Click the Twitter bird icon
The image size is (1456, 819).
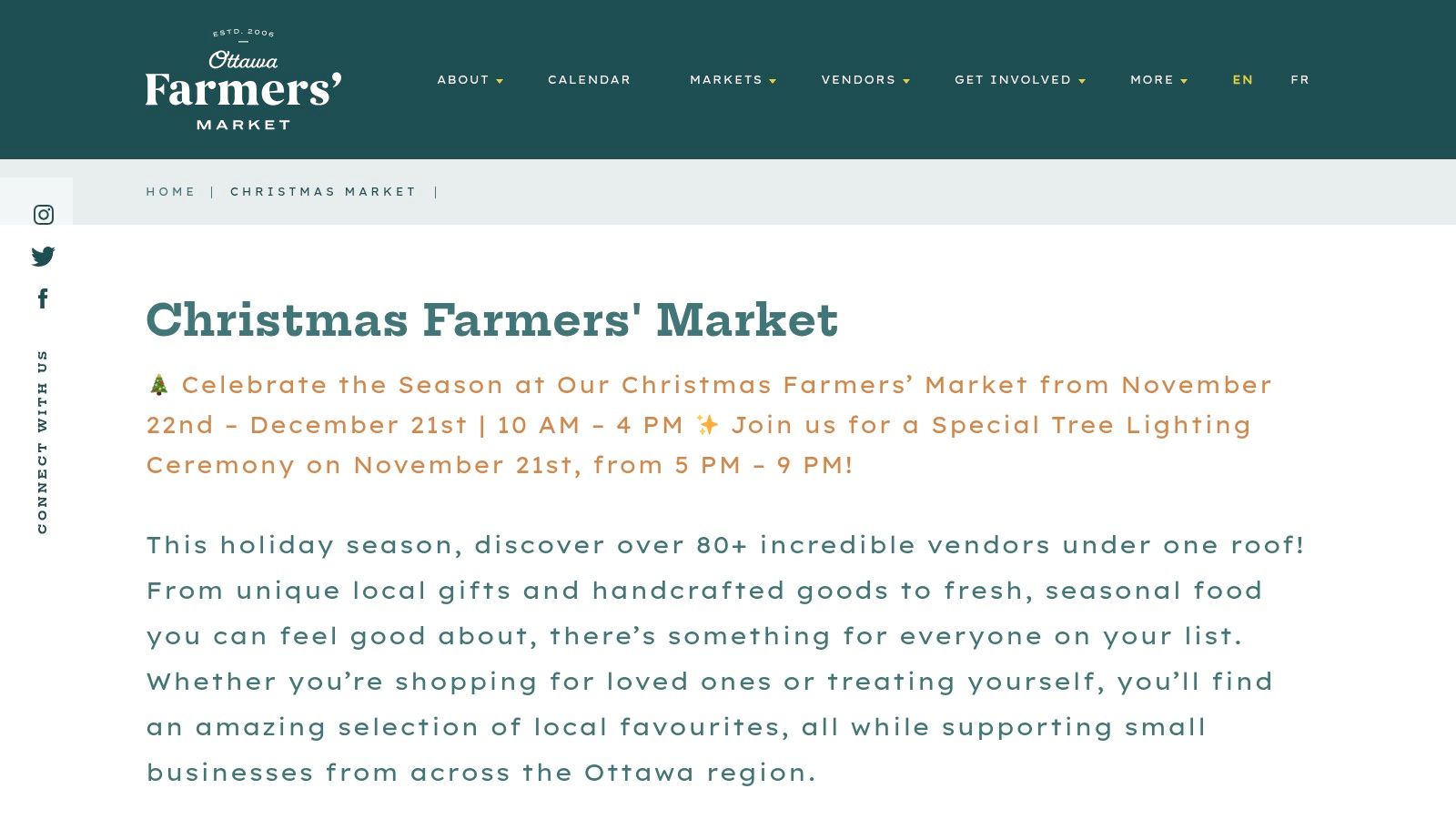tap(43, 257)
